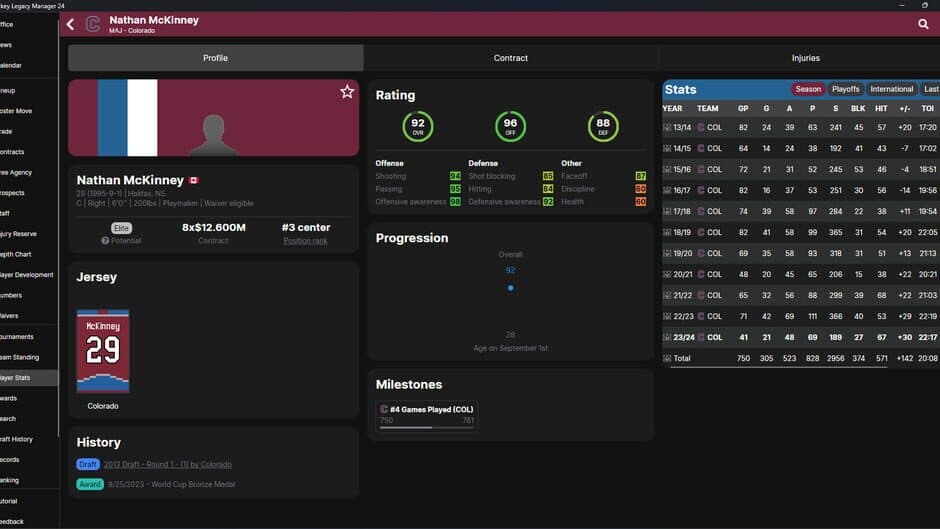Image resolution: width=940 pixels, height=529 pixels.
Task: Click the McKinney 29 jersey thumbnail
Action: point(103,351)
